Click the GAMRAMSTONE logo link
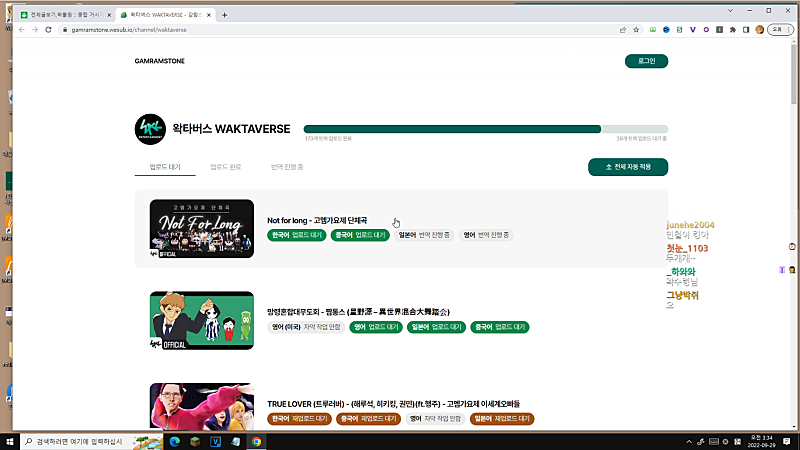Screen dimensions: 800x450 pyautogui.click(x=160, y=61)
